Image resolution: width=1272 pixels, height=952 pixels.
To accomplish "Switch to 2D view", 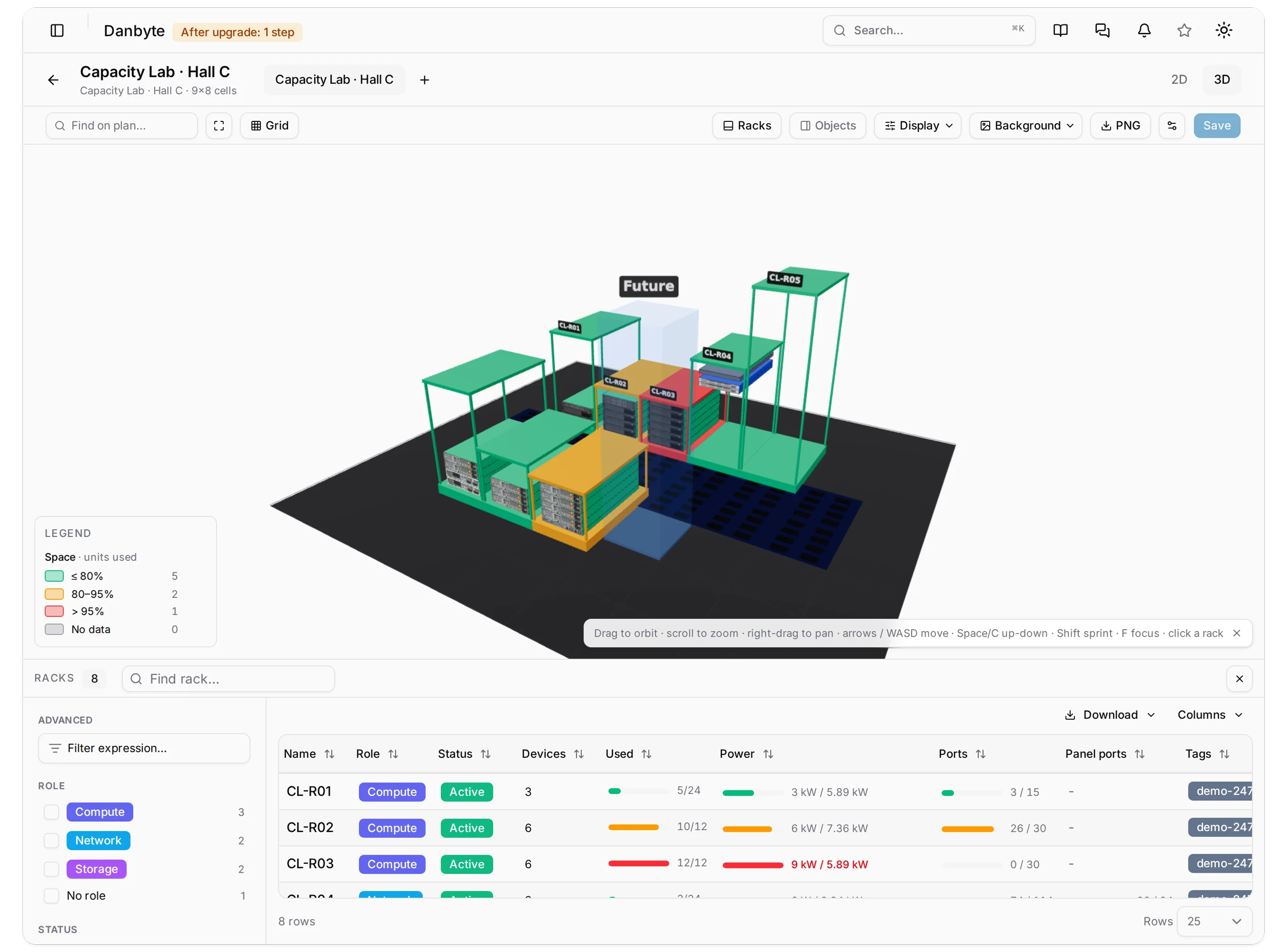I will pyautogui.click(x=1178, y=79).
